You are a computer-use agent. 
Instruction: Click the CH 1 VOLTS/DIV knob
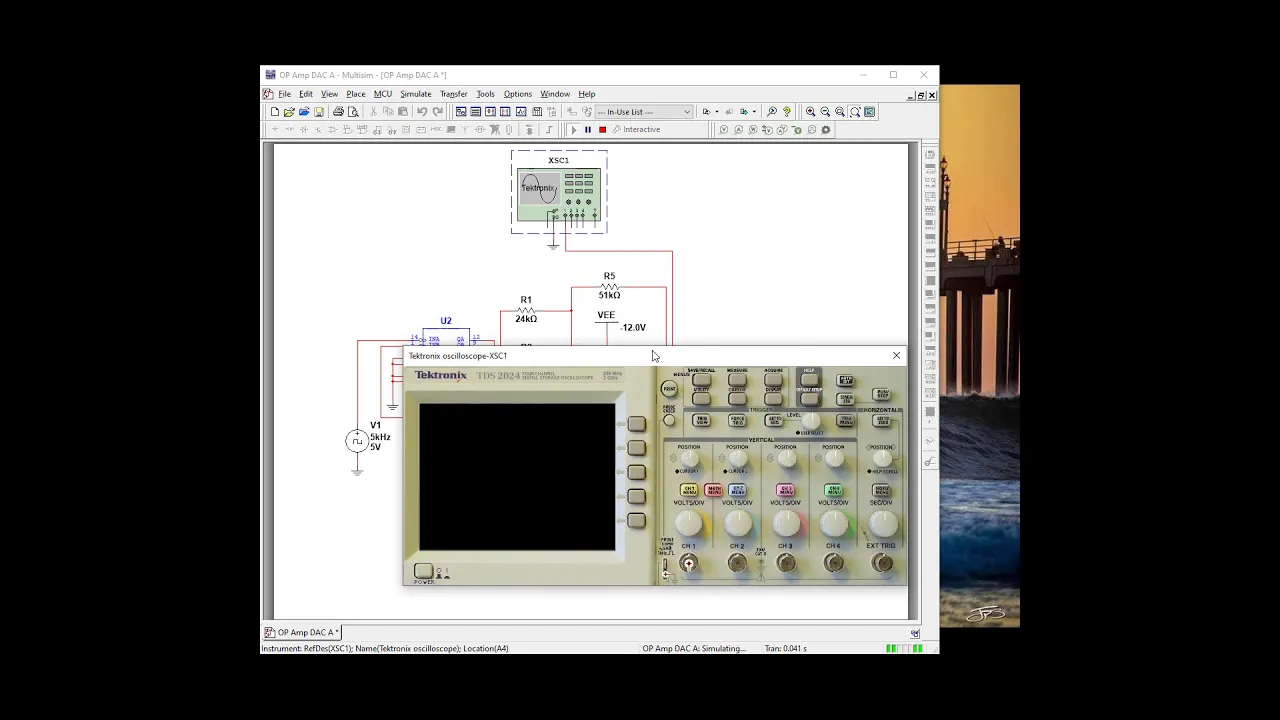[x=689, y=523]
